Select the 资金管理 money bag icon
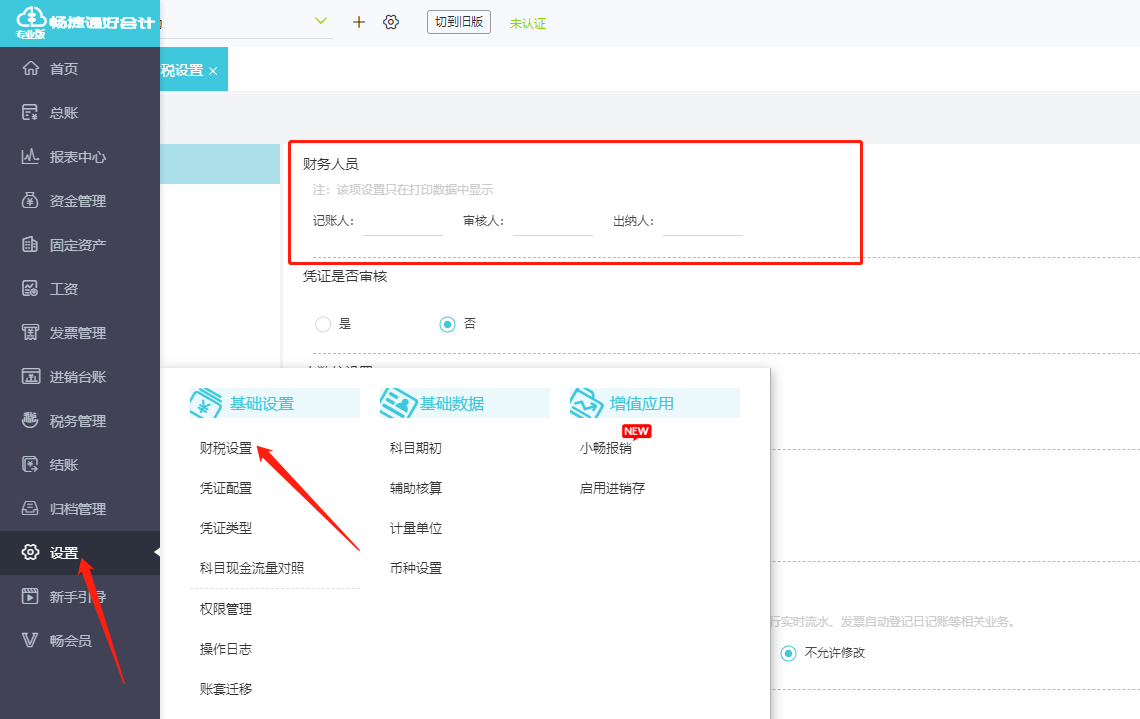Screen dimensions: 1140x719 [x=31, y=201]
